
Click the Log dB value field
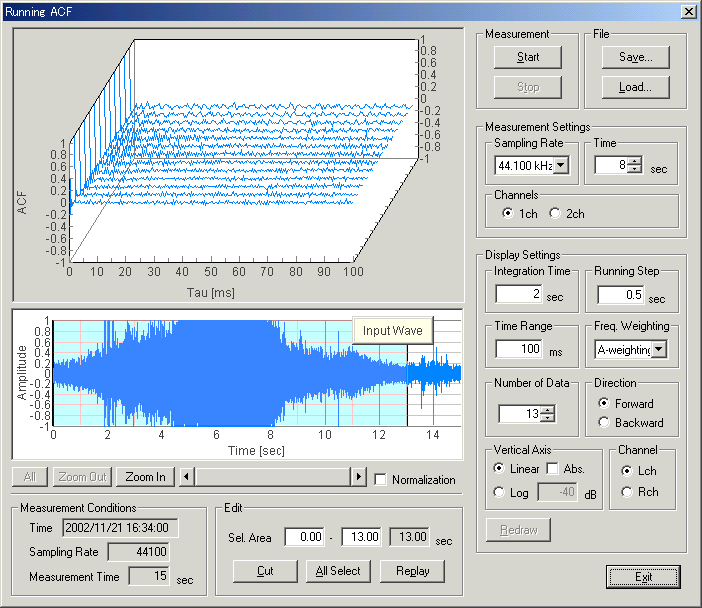click(557, 492)
